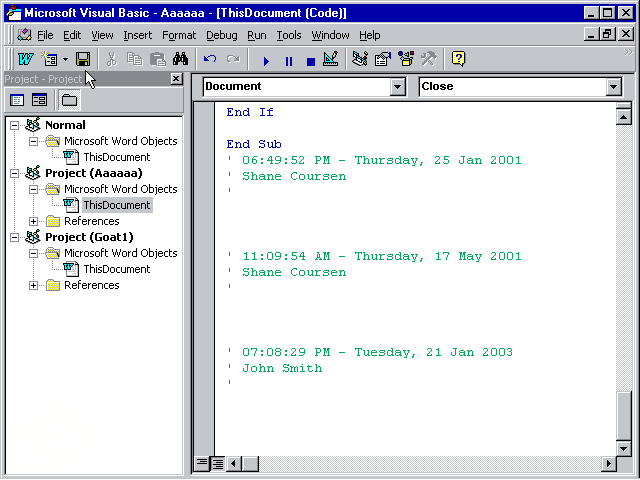
Task: Select ThisDocument under Project (Aaaaaa)
Action: (x=117, y=205)
